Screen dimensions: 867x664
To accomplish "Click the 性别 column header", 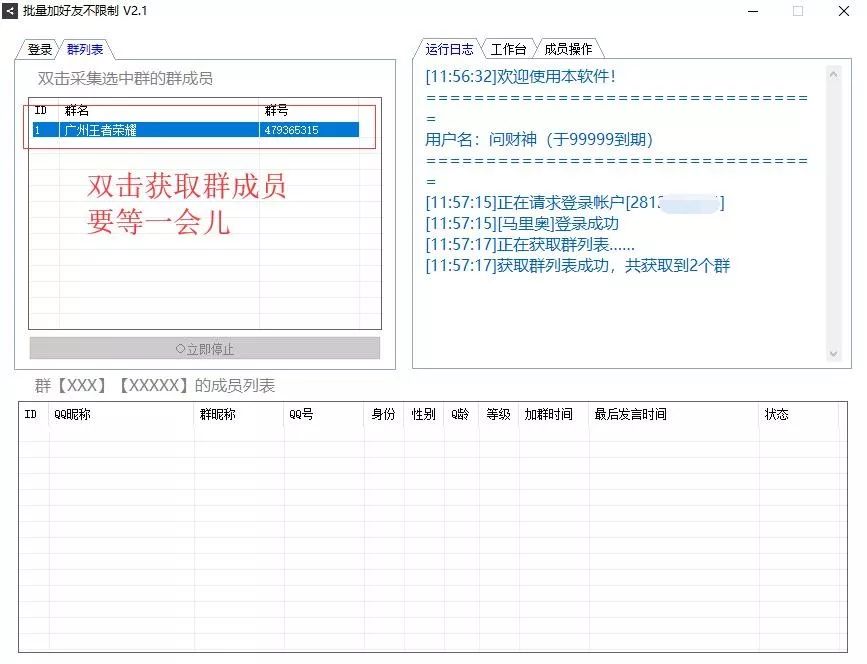I will pyautogui.click(x=423, y=413).
